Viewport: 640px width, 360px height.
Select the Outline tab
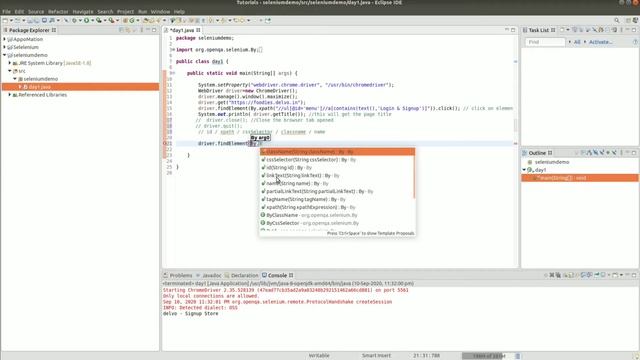pyautogui.click(x=537, y=153)
